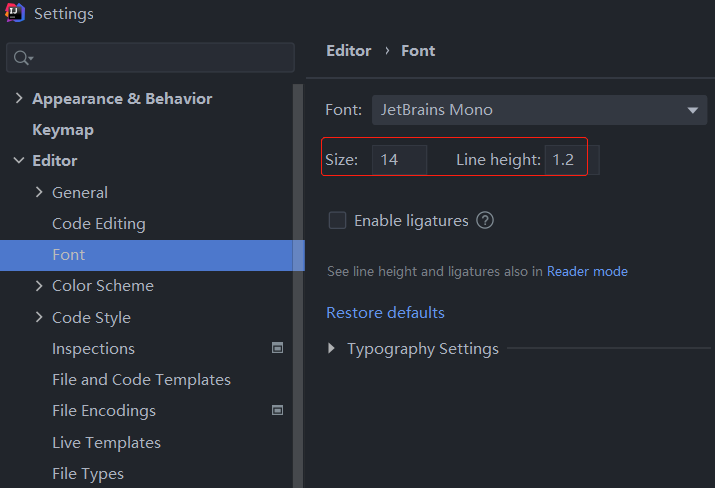Click the Line height input field
The height and width of the screenshot is (488, 715).
pyautogui.click(x=564, y=160)
